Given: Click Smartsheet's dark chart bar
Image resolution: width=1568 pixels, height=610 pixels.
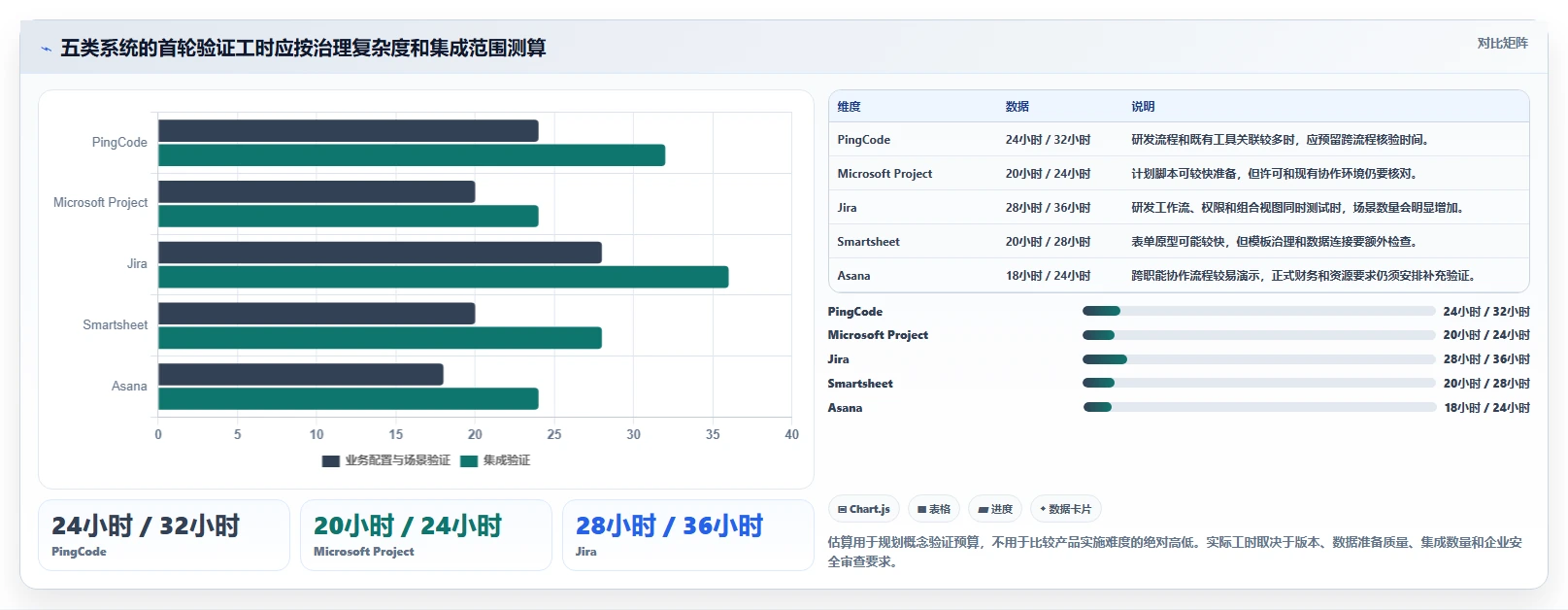Looking at the screenshot, I should click(317, 313).
